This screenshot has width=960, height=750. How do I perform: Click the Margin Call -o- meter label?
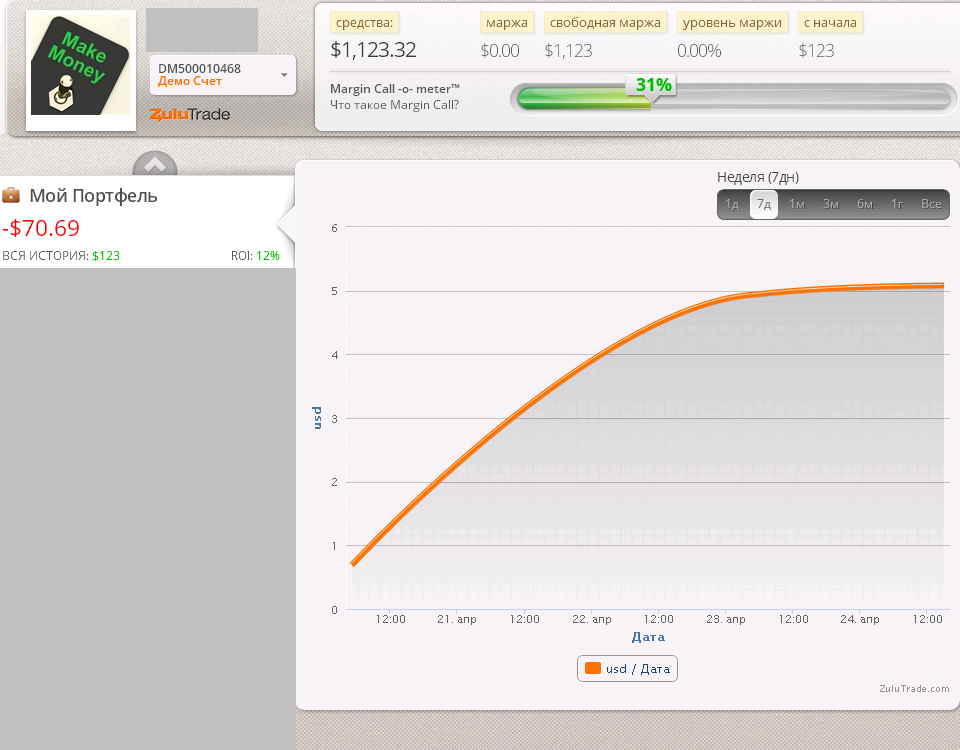pyautogui.click(x=395, y=89)
